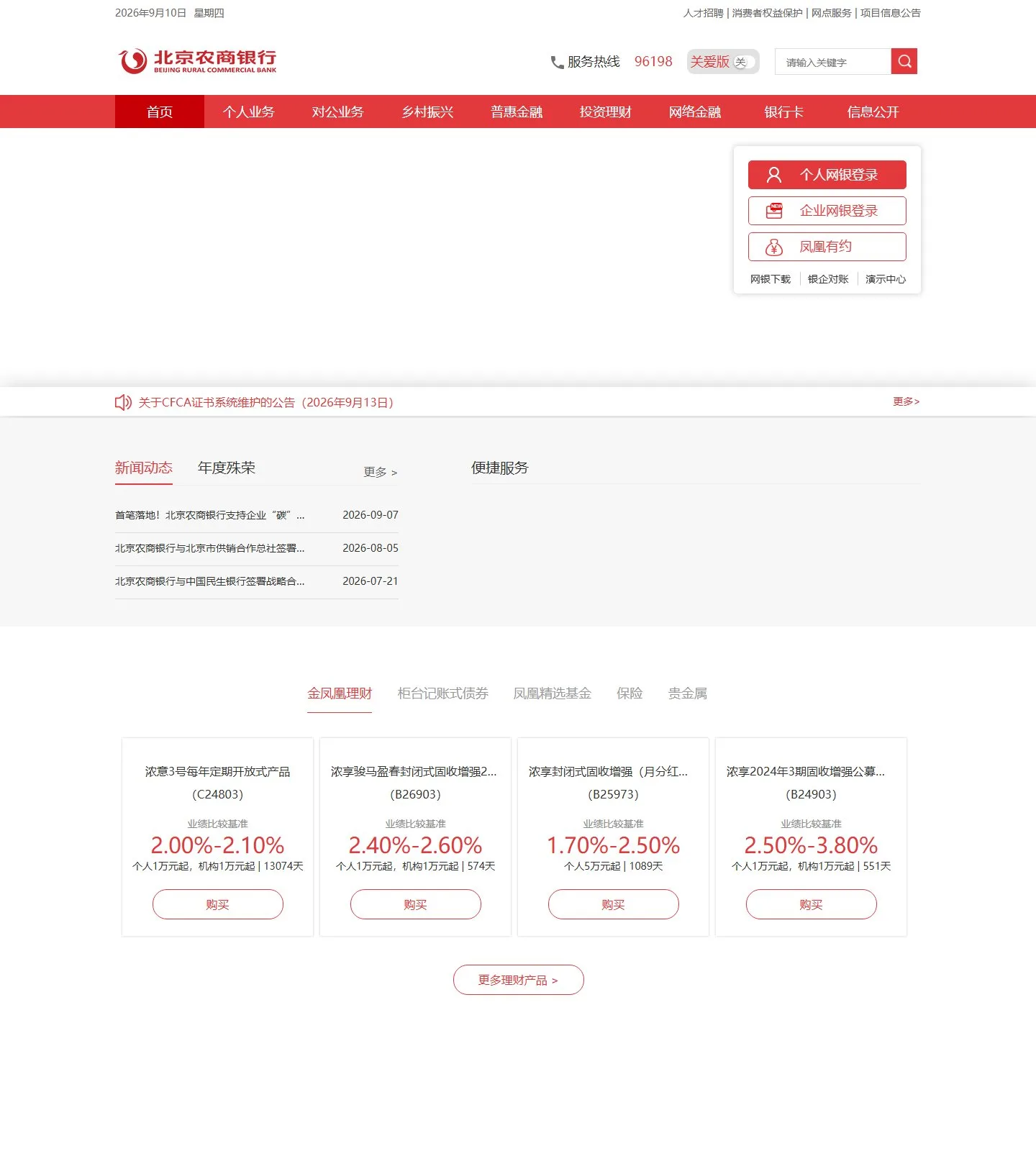The image size is (1036, 1151).
Task: Click the 演示中心 link
Action: click(886, 279)
